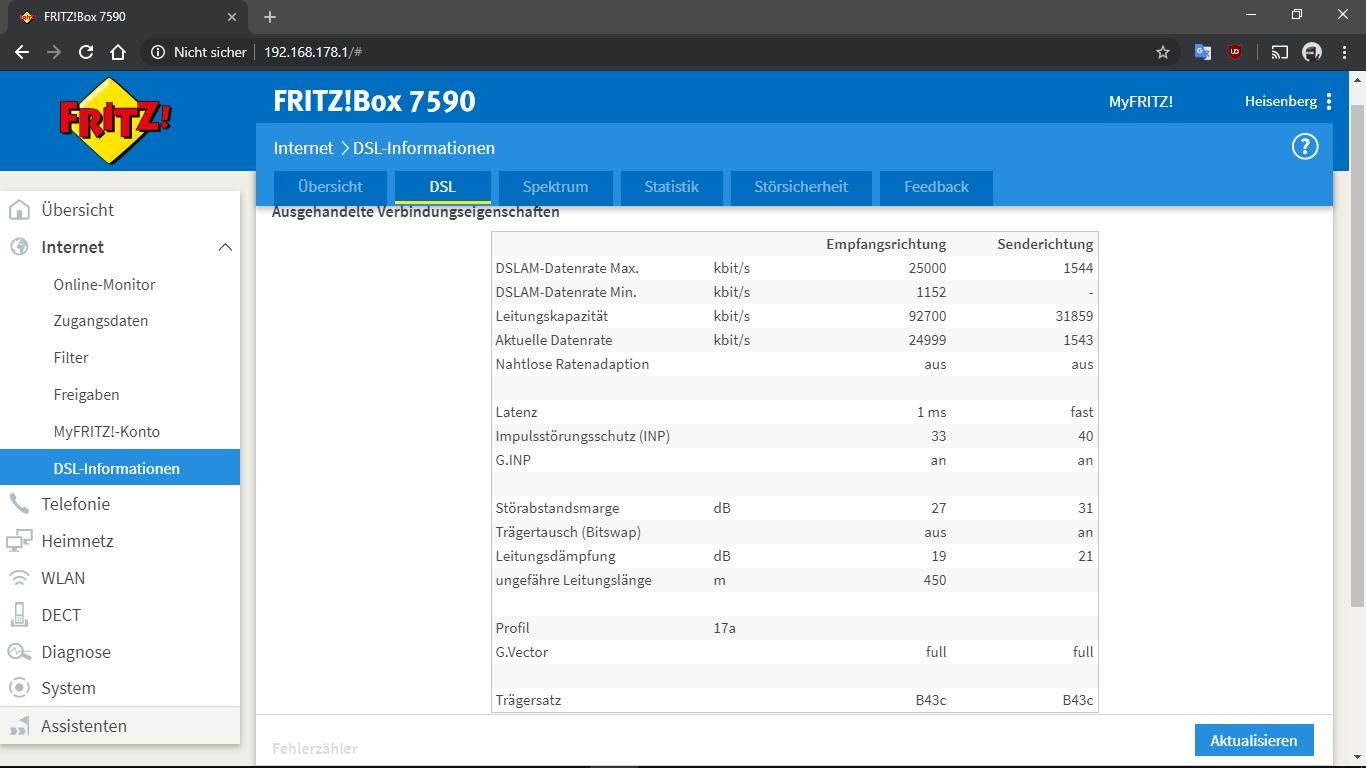The image size is (1366, 768).
Task: Open the DECT handset icon section
Action: (19, 615)
